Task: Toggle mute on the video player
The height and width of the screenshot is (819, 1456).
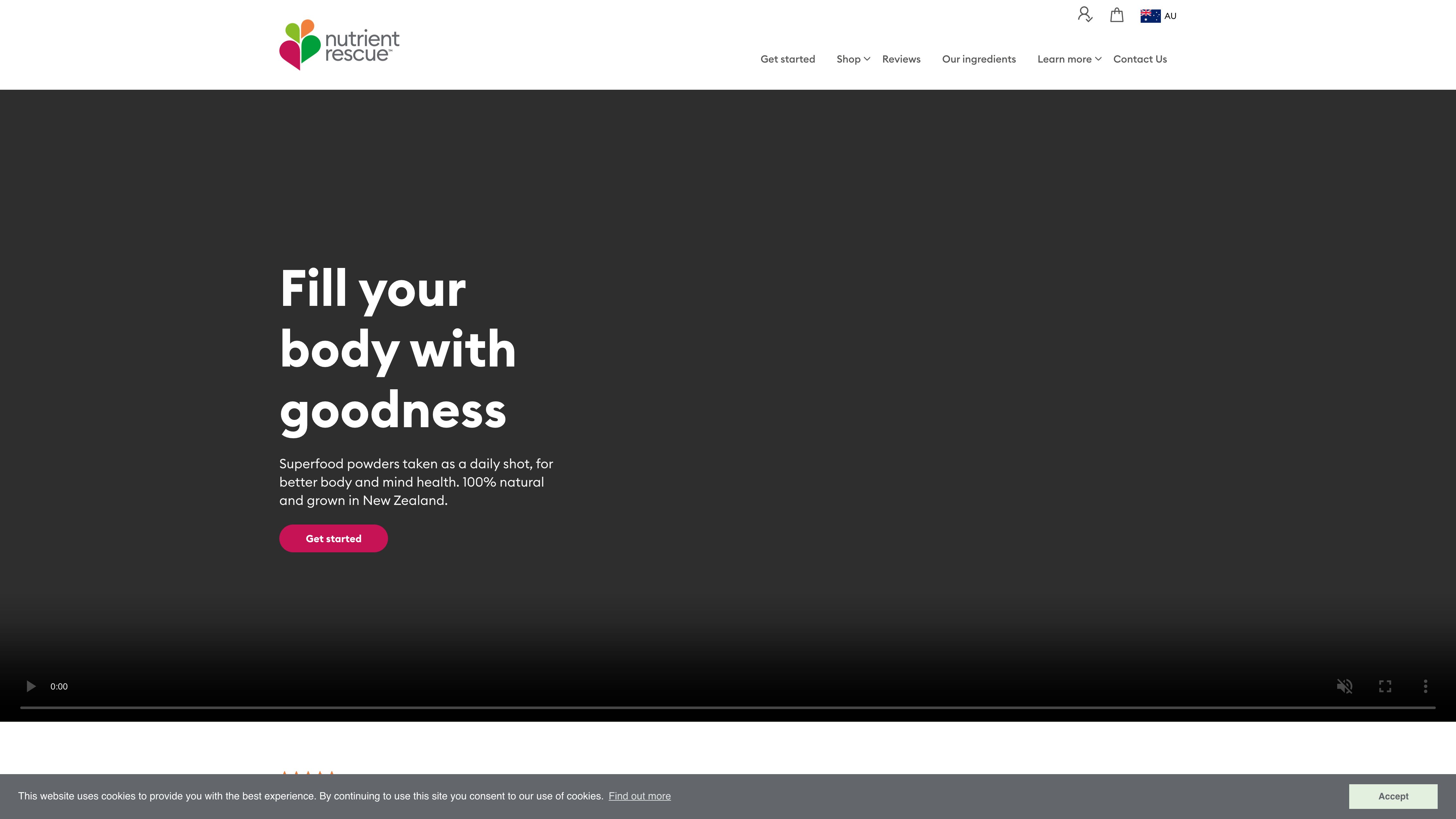Action: pyautogui.click(x=1344, y=686)
